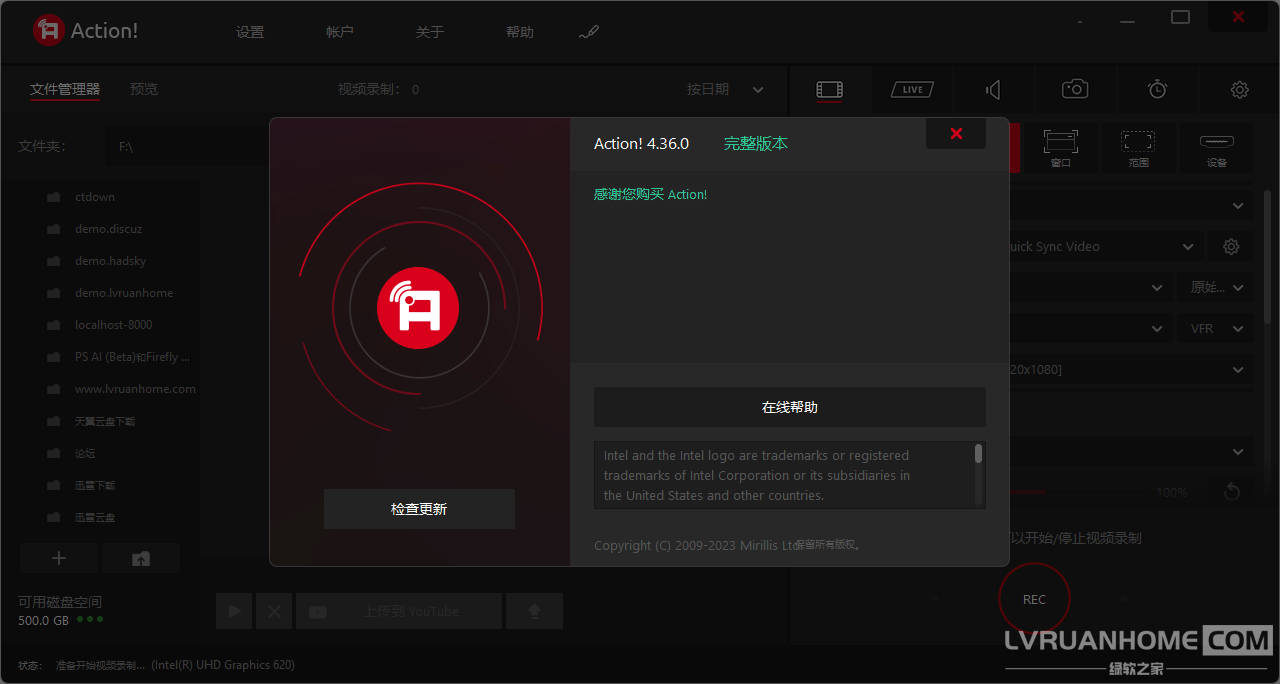
Task: Switch to LIVE streaming mode
Action: click(912, 90)
